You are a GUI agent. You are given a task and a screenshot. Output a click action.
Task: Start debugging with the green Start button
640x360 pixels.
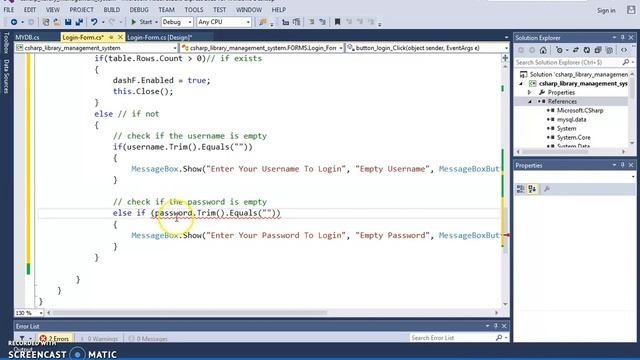pos(141,22)
